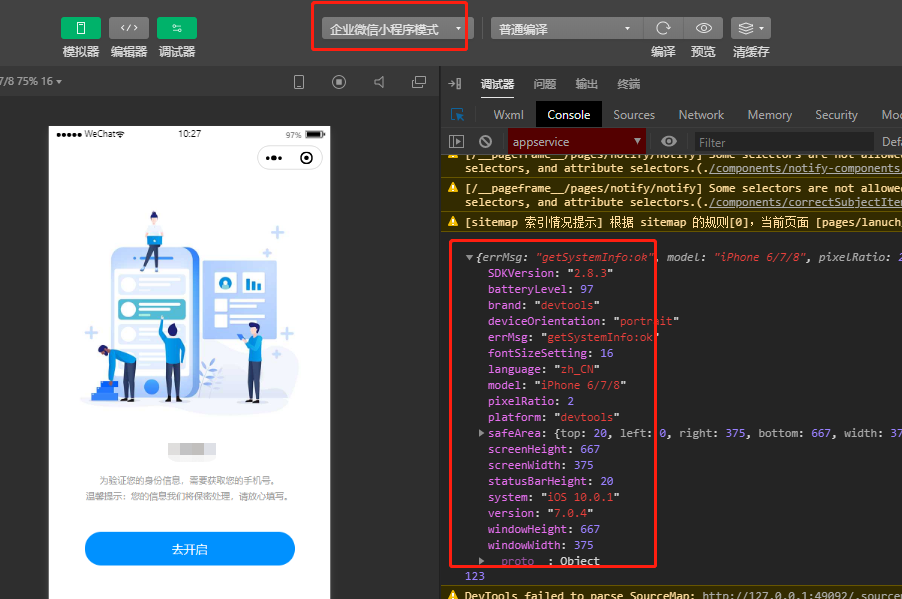Image resolution: width=902 pixels, height=599 pixels.
Task: Click the SDKVersion "2.8.3" value
Action: 590,273
